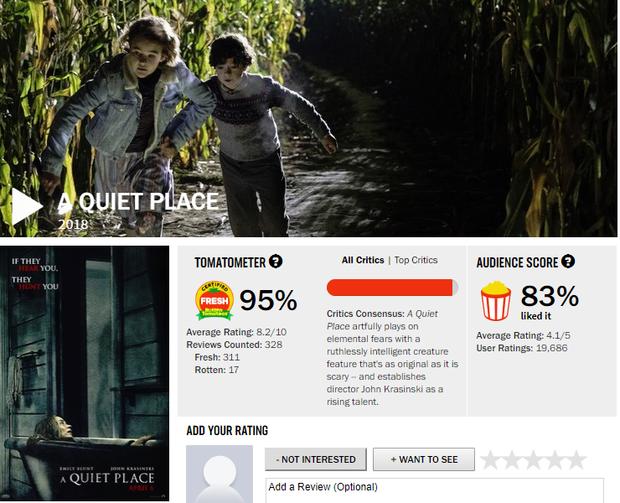Image resolution: width=620 pixels, height=503 pixels.
Task: Click the user avatar placeholder
Action: [219, 474]
